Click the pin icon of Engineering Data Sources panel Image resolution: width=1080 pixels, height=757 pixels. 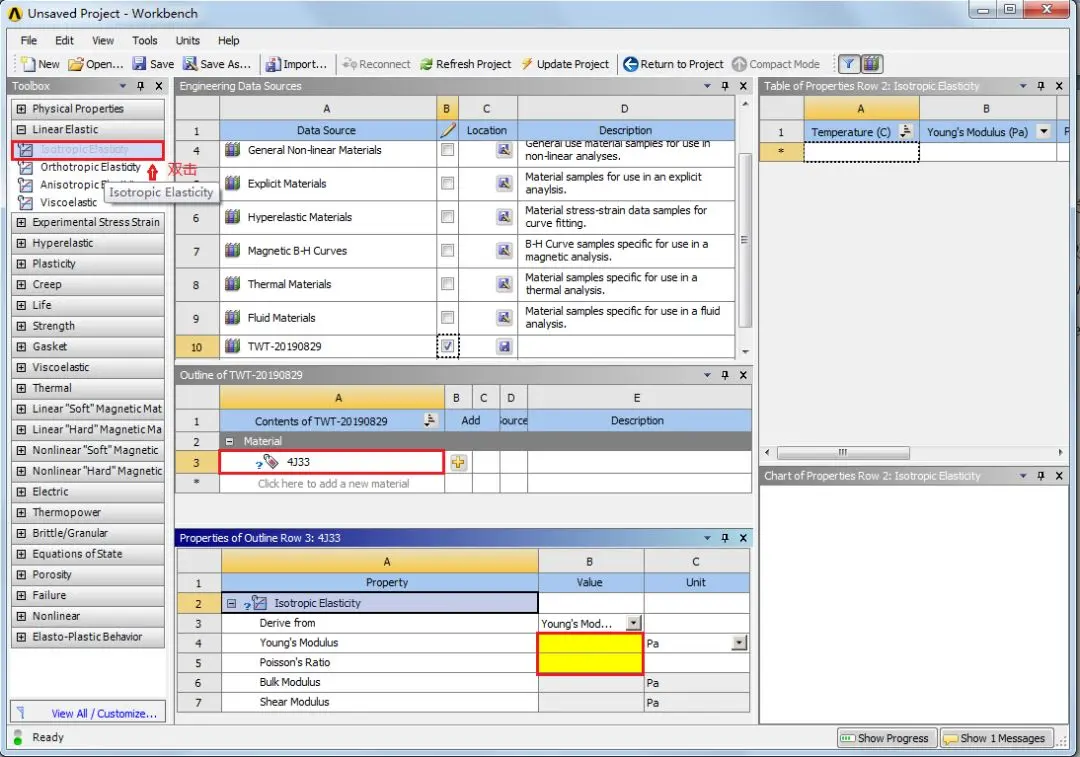725,86
